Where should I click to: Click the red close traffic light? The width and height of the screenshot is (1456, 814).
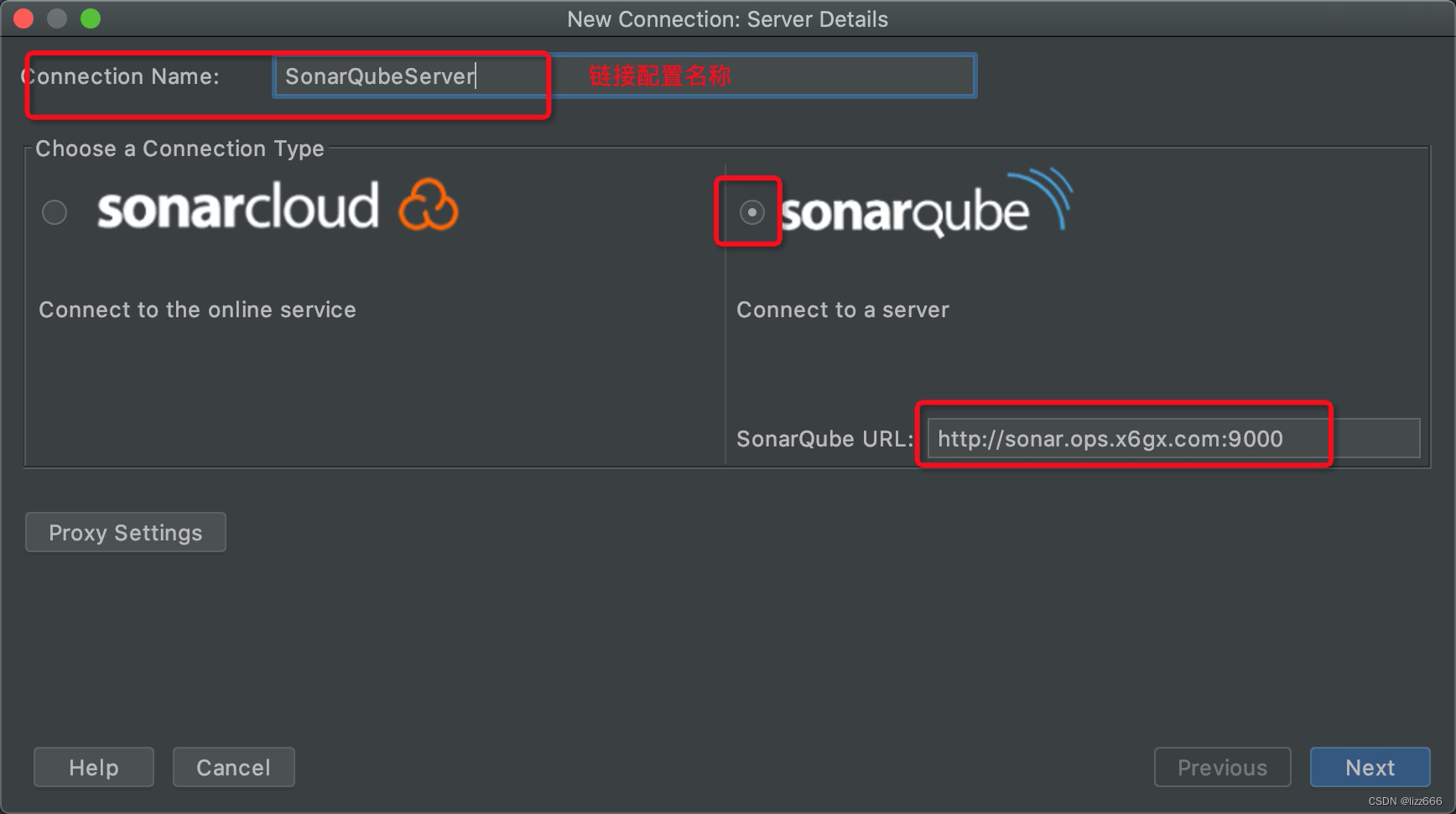pyautogui.click(x=23, y=18)
